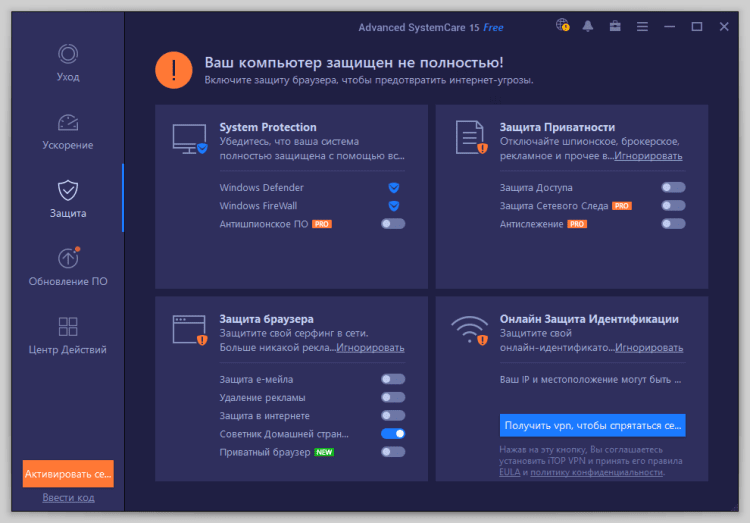This screenshot has height=523, width=750.
Task: Turn on Защита е-мейла toggle
Action: click(393, 379)
